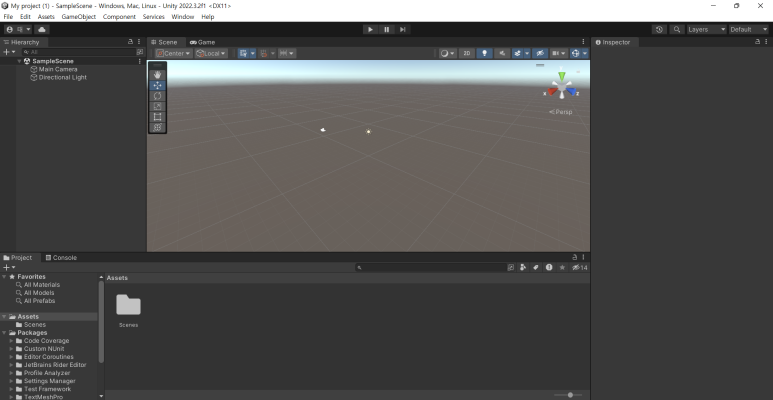Toggle grid snapping magnet button
This screenshot has width=773, height=400.
click(264, 53)
